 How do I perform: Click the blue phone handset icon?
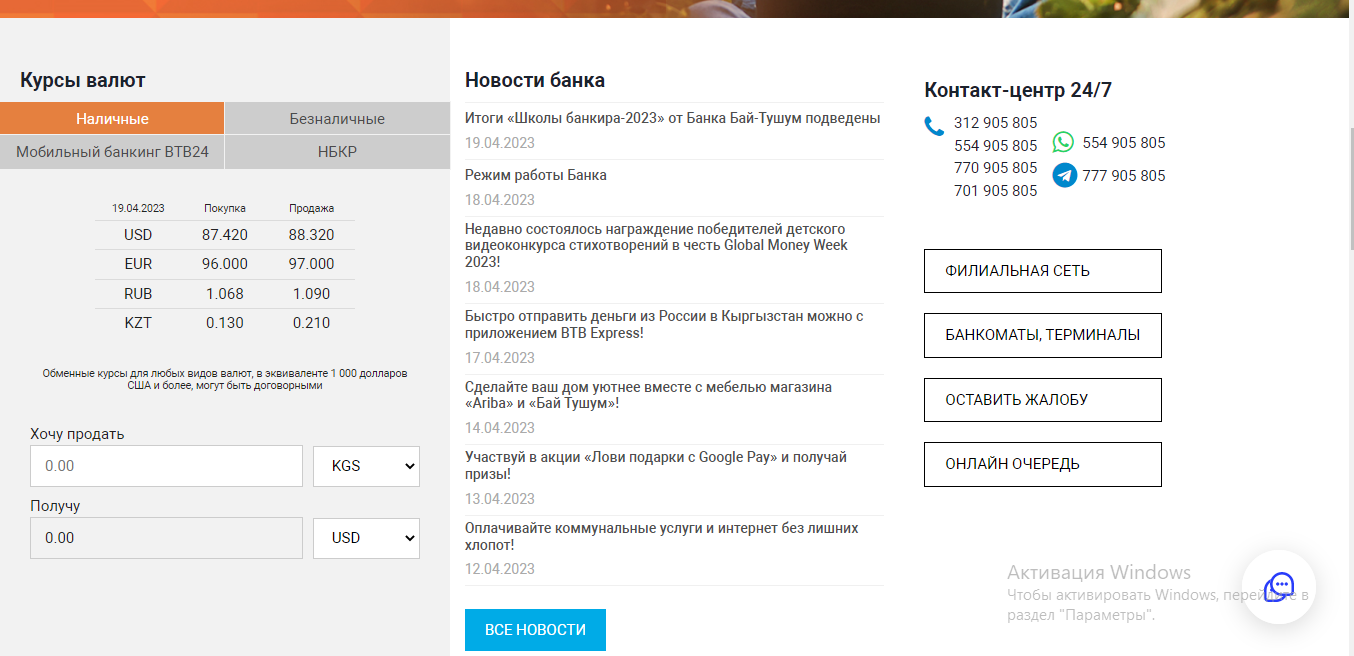point(934,126)
